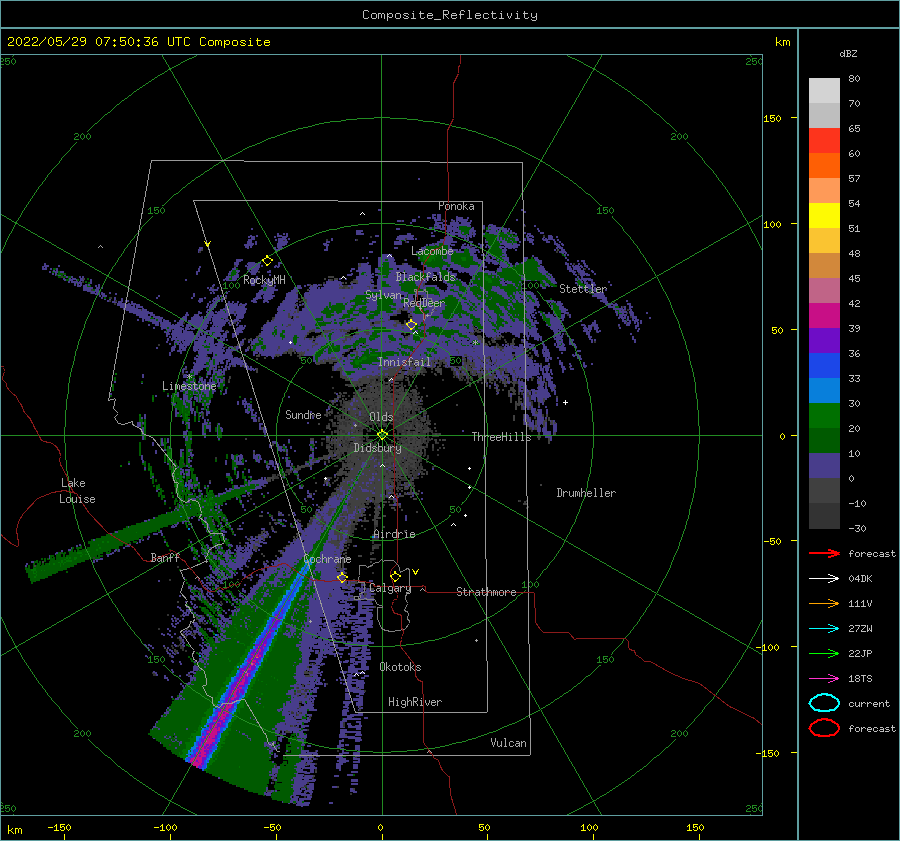Click the Ponoka city label

[x=456, y=206]
